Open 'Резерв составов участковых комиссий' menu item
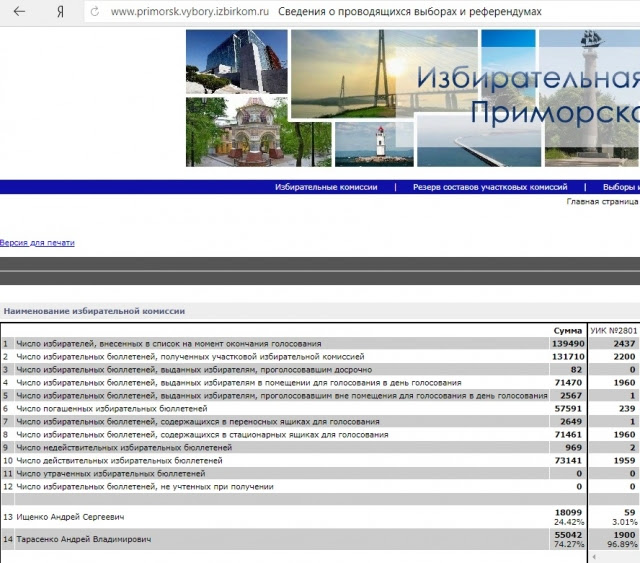 click(x=490, y=187)
